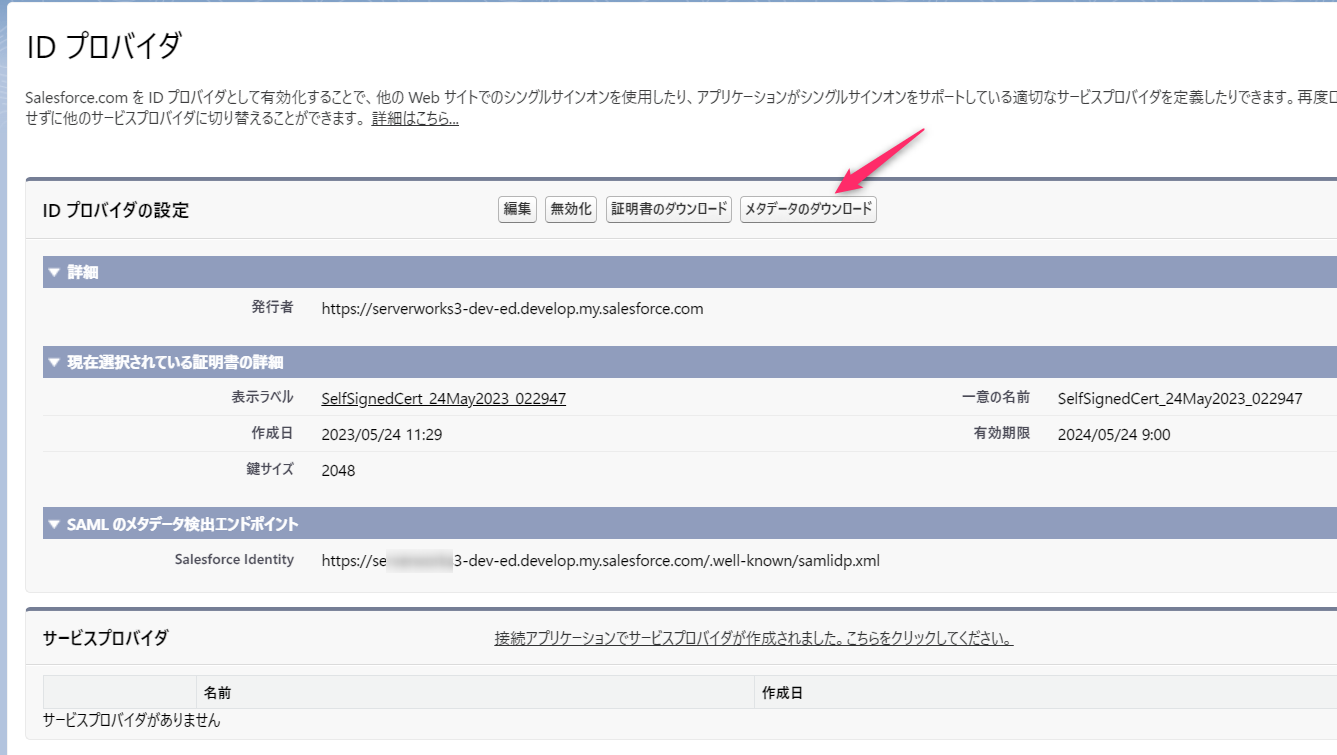
Task: Collapse the SAML のメタデータ検出エンドポイント section
Action: pos(54,524)
